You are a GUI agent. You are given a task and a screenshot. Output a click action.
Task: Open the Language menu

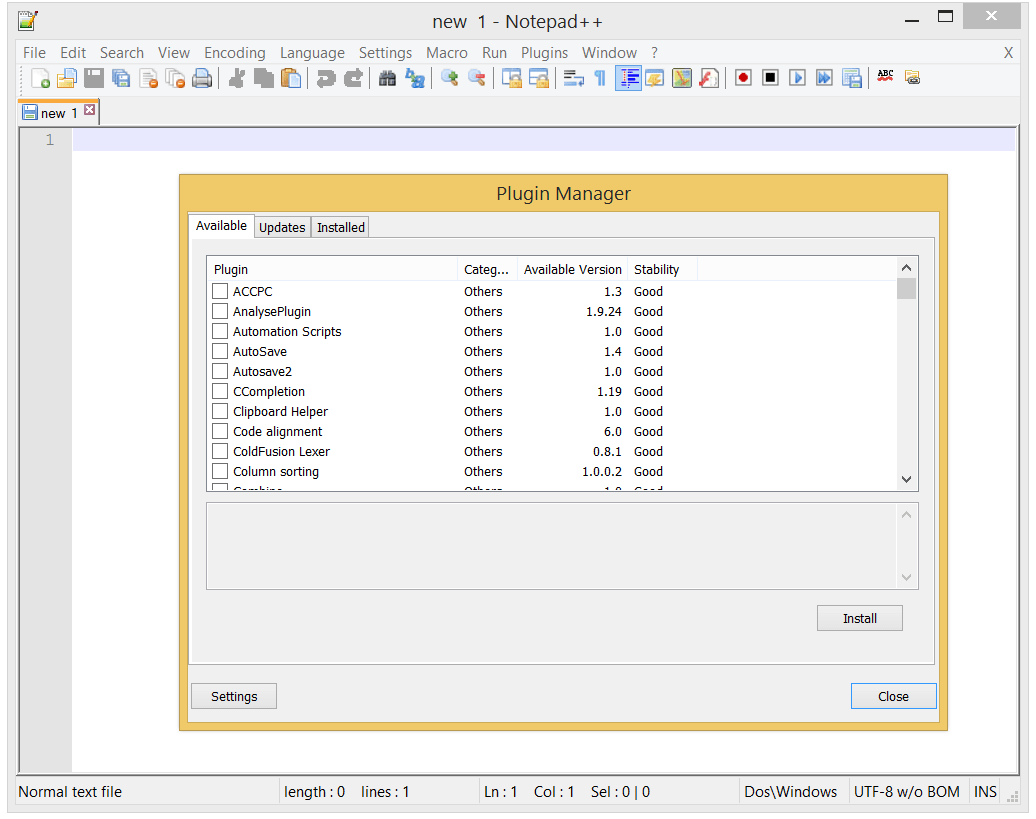pos(312,53)
